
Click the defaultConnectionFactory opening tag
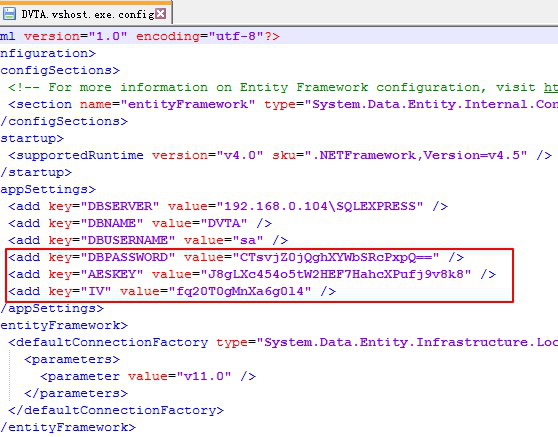[108, 342]
